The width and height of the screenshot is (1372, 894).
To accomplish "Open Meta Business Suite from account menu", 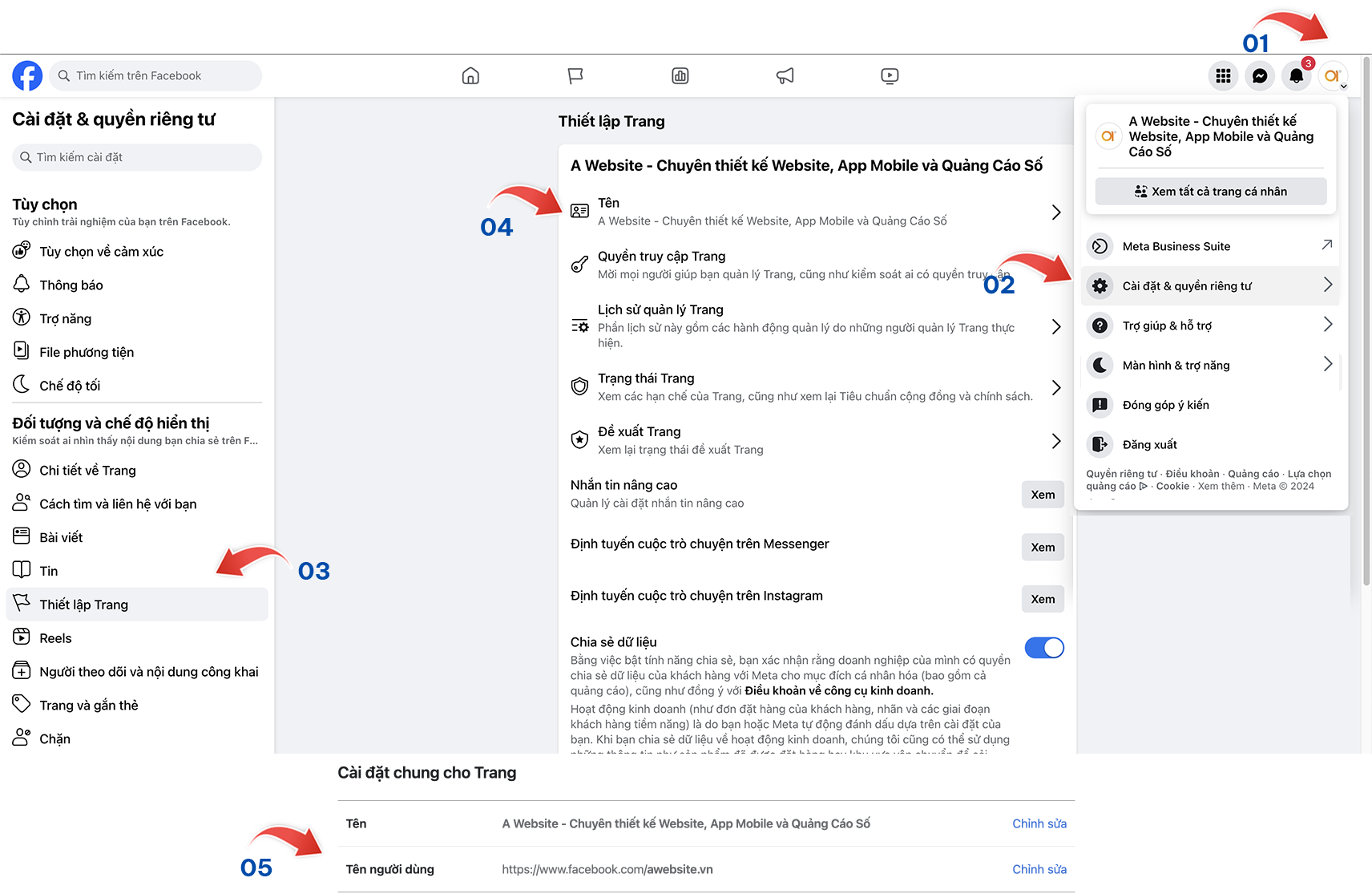I will tap(1176, 246).
